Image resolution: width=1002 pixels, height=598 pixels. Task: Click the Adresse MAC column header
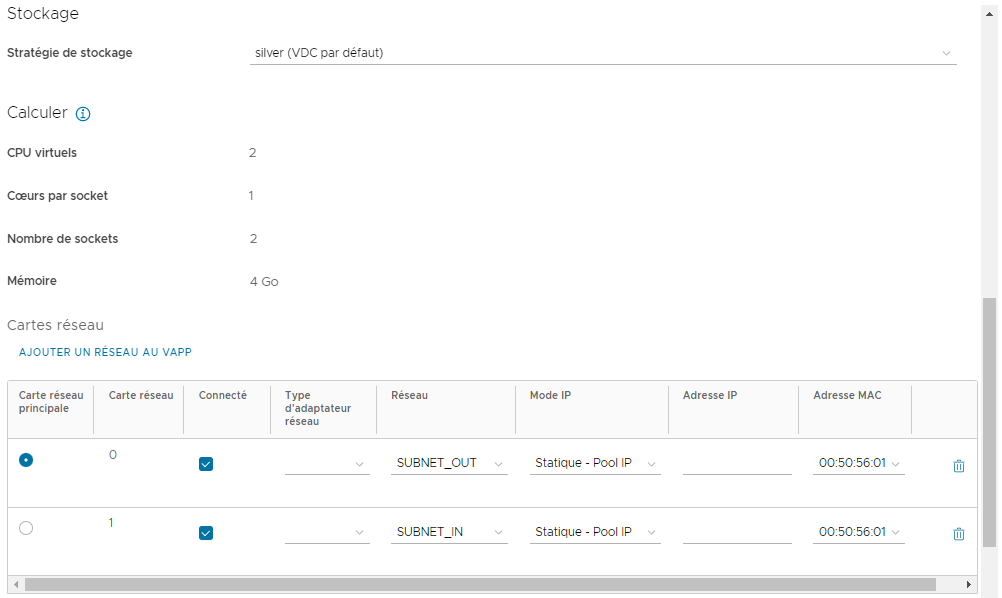(847, 395)
